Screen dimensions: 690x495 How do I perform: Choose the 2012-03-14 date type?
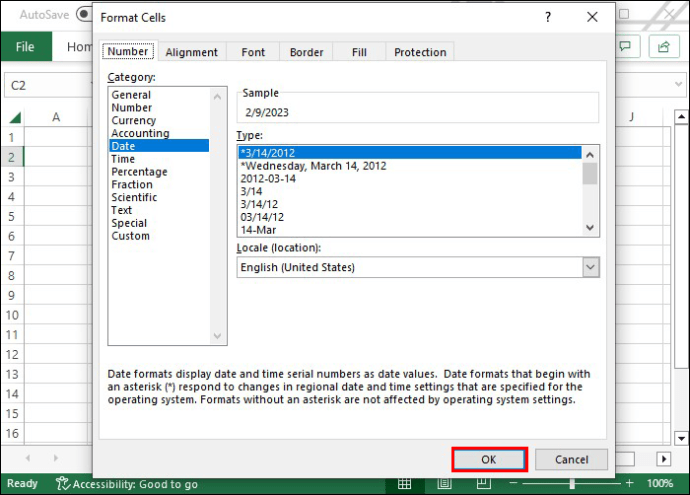[x=265, y=178]
